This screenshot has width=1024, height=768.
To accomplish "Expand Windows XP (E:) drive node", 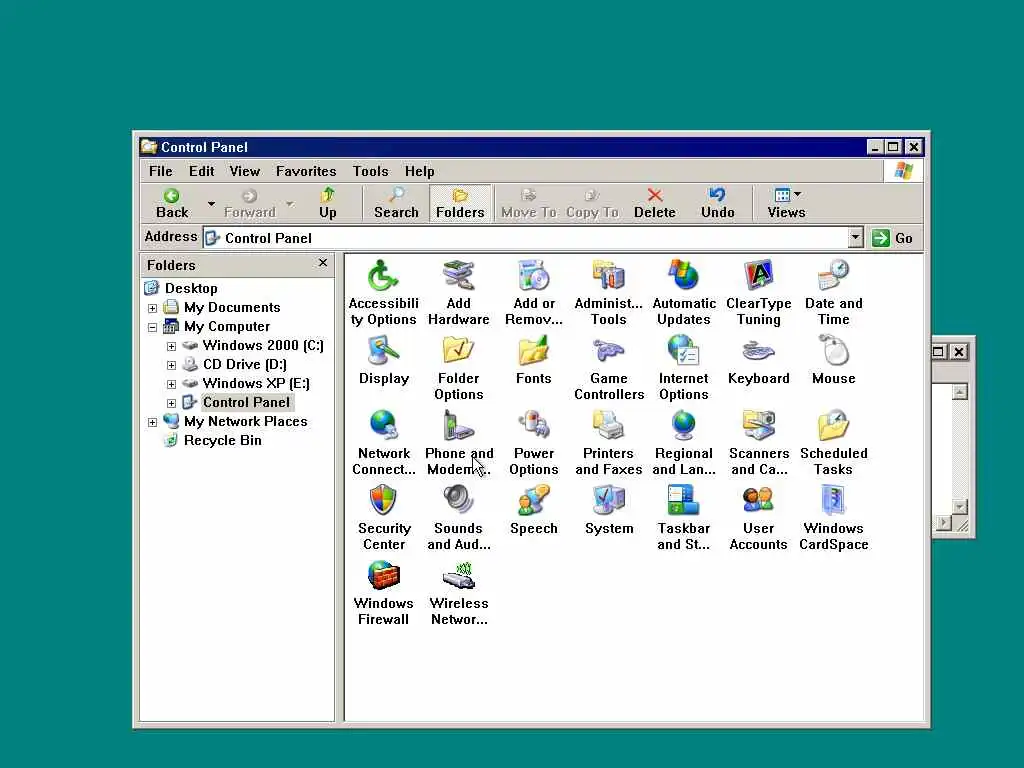I will 171,384.
